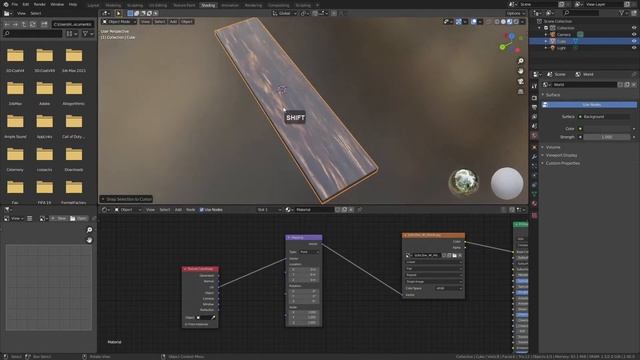Select material preview shading

pyautogui.click(x=510, y=22)
